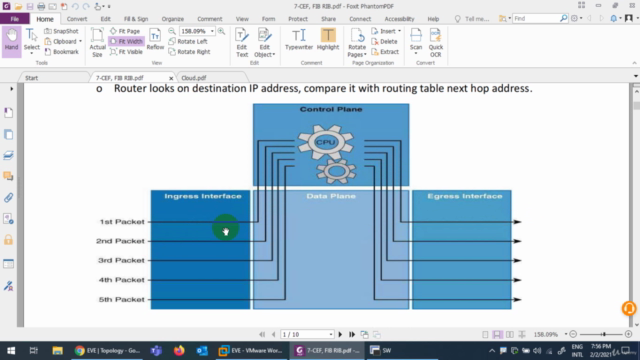Screen dimensions: 640x360
Task: Expand the Clipboard dropdown
Action: click(x=80, y=41)
